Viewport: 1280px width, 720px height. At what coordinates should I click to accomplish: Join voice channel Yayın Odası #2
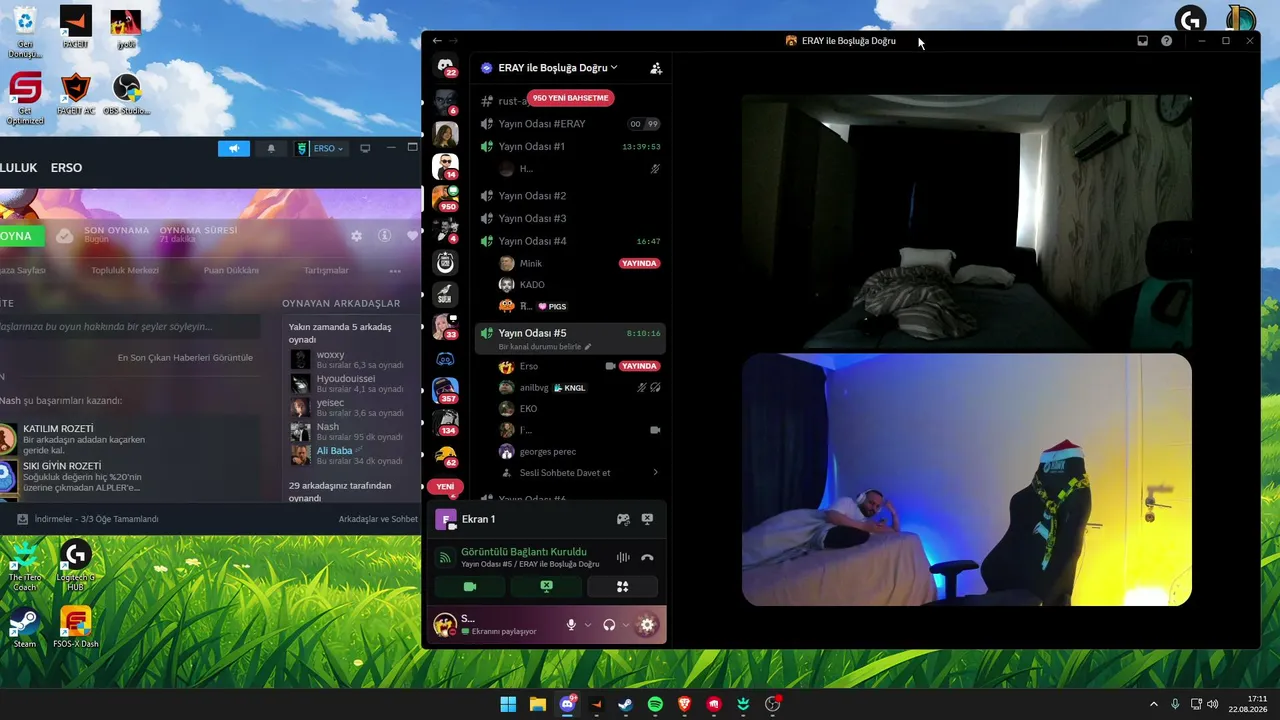[x=570, y=196]
